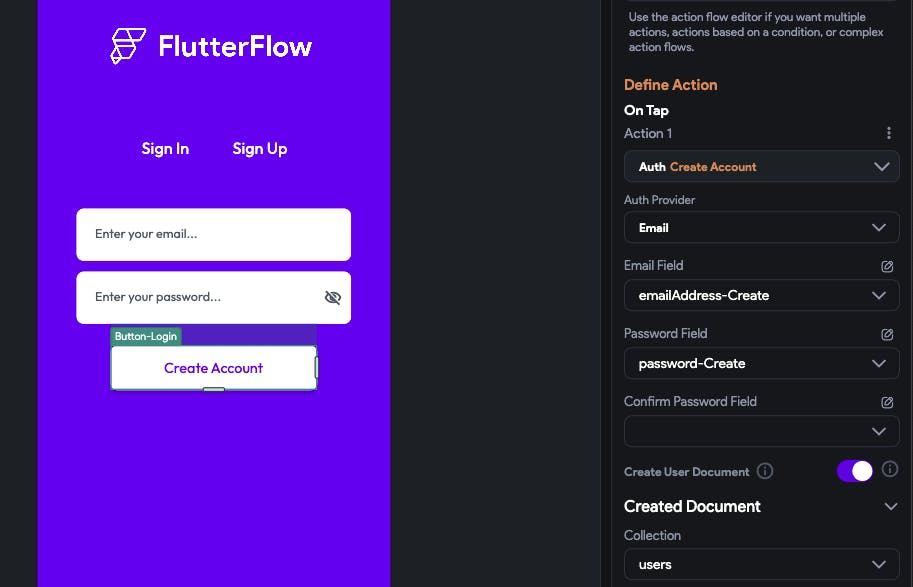Open the Auth Provider Email dropdown
Image resolution: width=913 pixels, height=587 pixels.
pos(762,227)
